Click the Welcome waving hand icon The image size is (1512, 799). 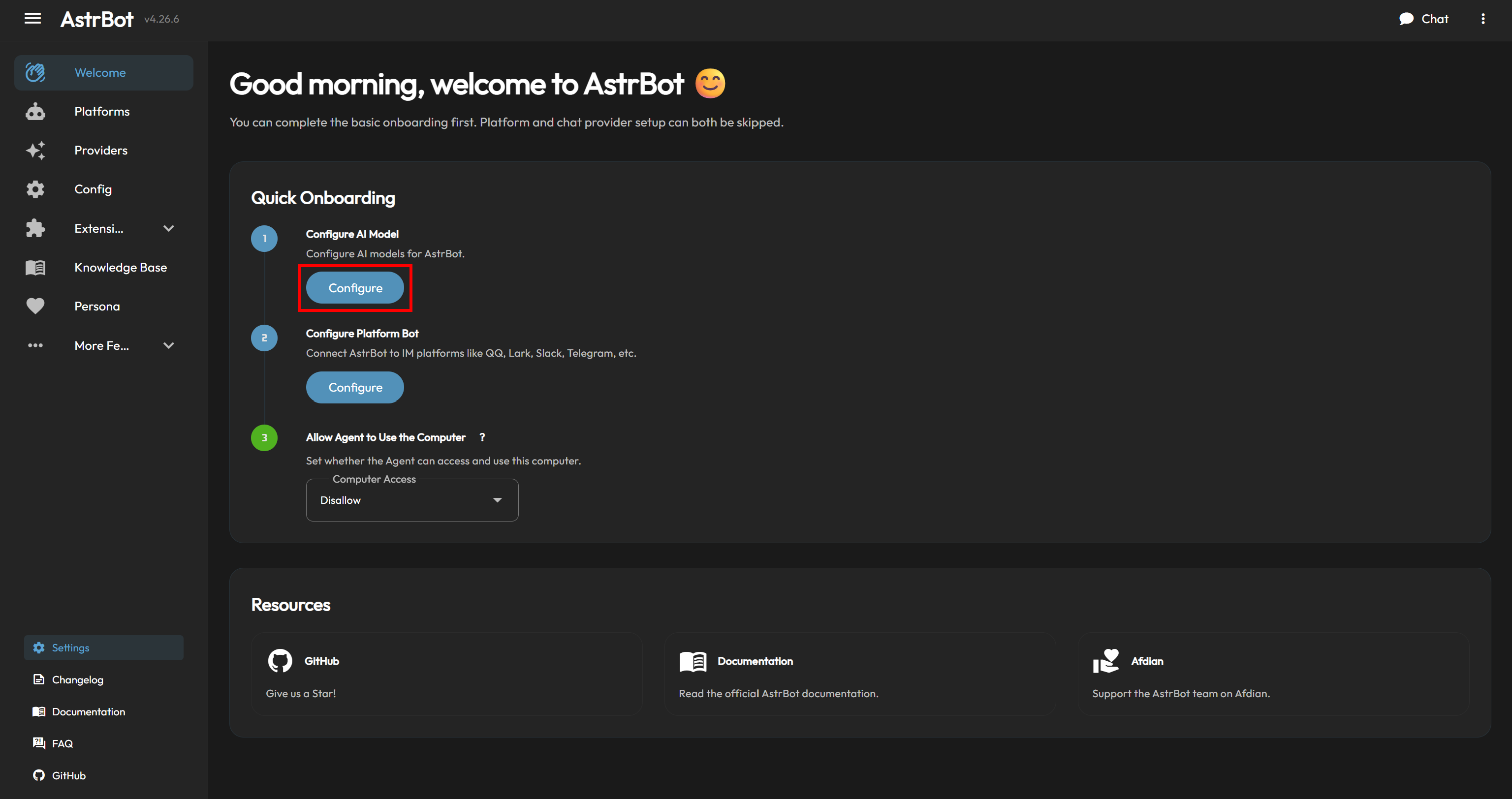[x=35, y=73]
